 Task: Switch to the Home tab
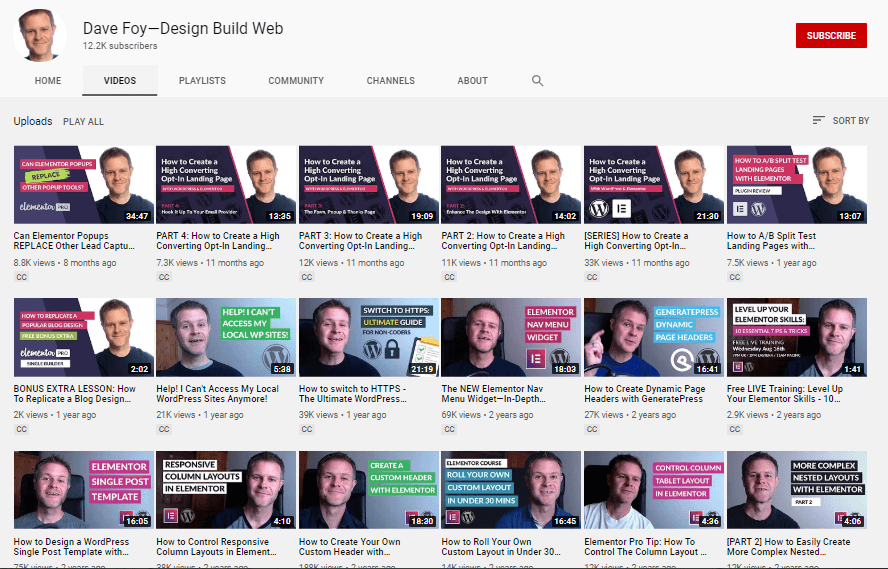pyautogui.click(x=48, y=80)
